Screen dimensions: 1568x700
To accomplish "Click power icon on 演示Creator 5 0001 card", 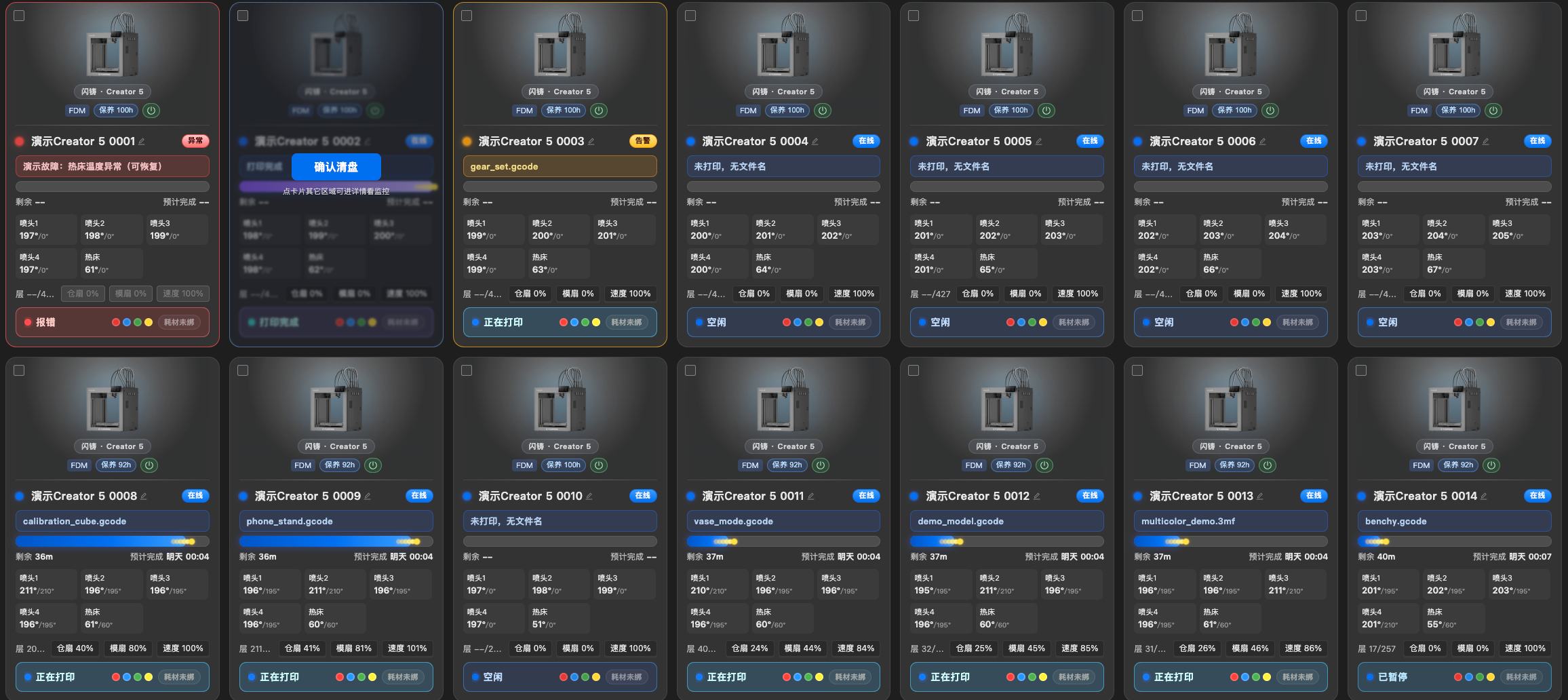I will tap(152, 111).
